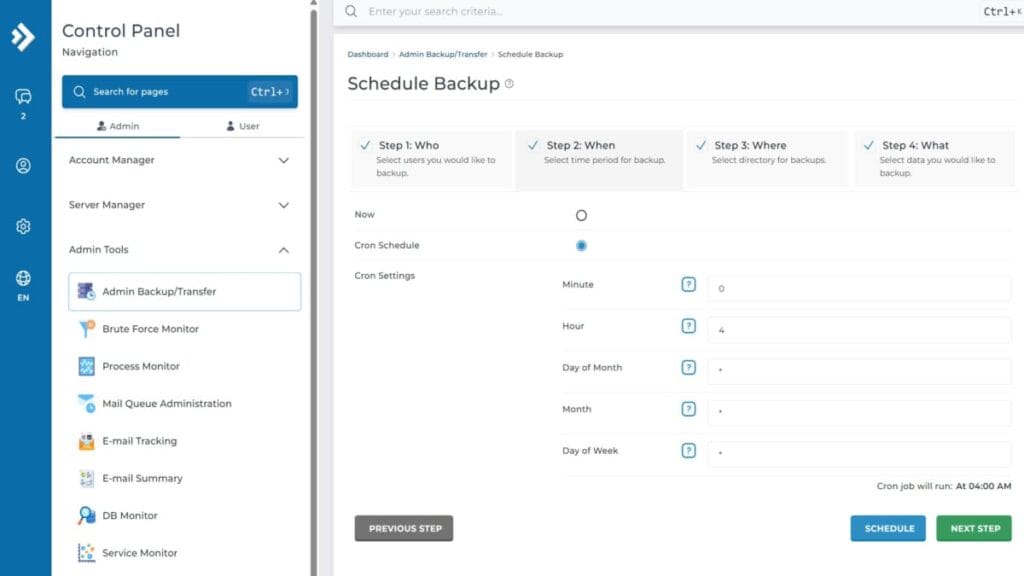Click the DB Monitor magnifier icon
This screenshot has width=1024, height=576.
click(x=84, y=515)
